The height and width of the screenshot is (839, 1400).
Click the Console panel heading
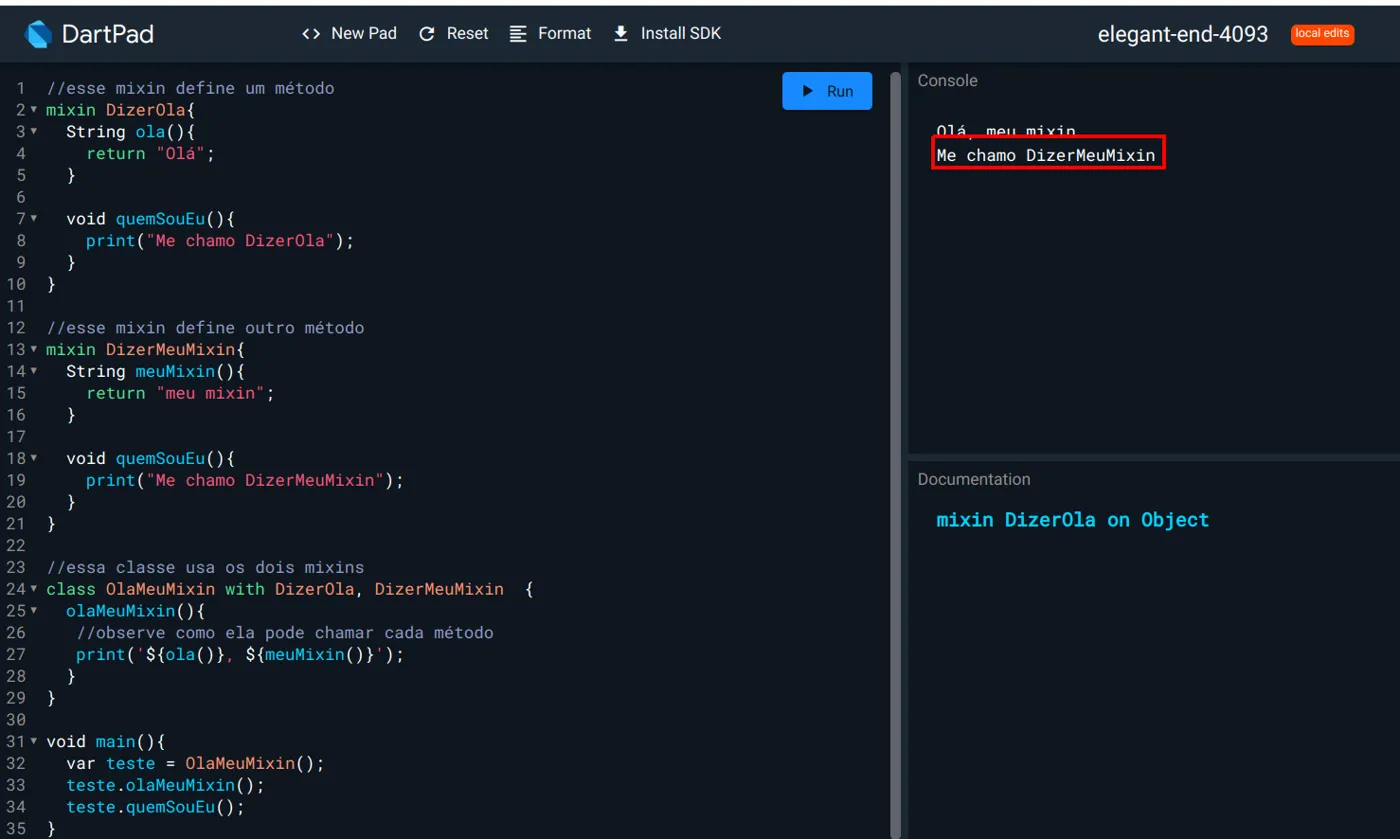(948, 81)
